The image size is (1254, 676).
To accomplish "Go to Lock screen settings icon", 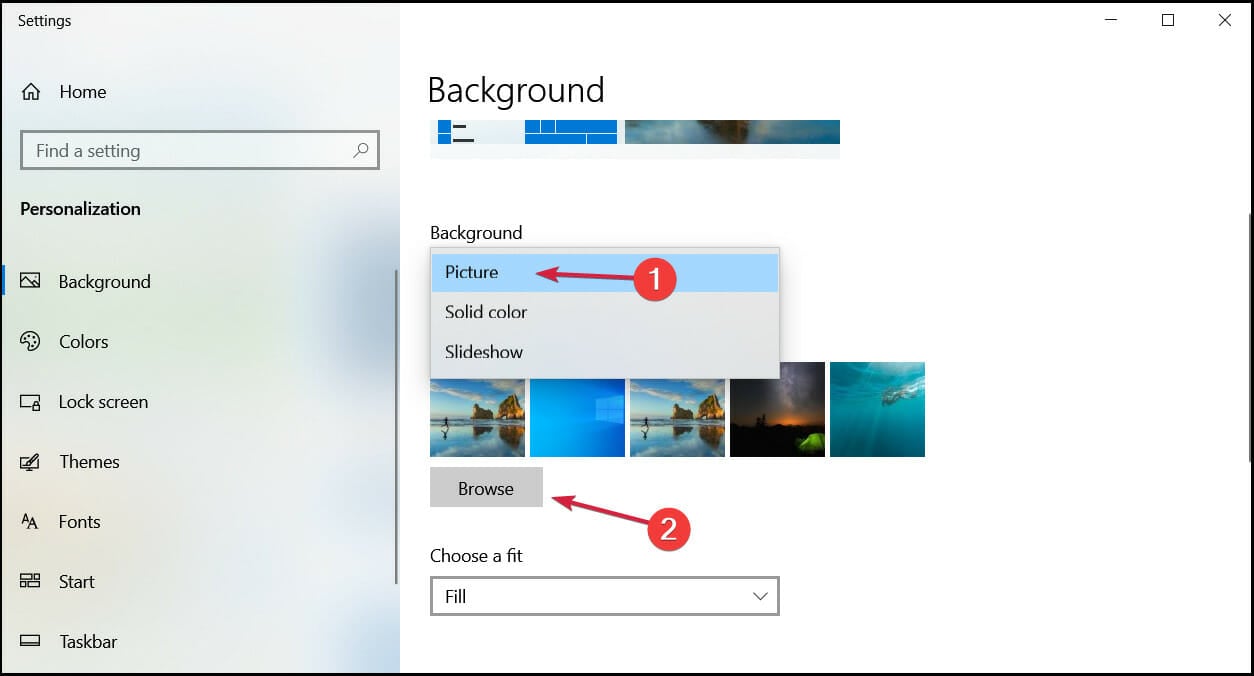I will [30, 402].
